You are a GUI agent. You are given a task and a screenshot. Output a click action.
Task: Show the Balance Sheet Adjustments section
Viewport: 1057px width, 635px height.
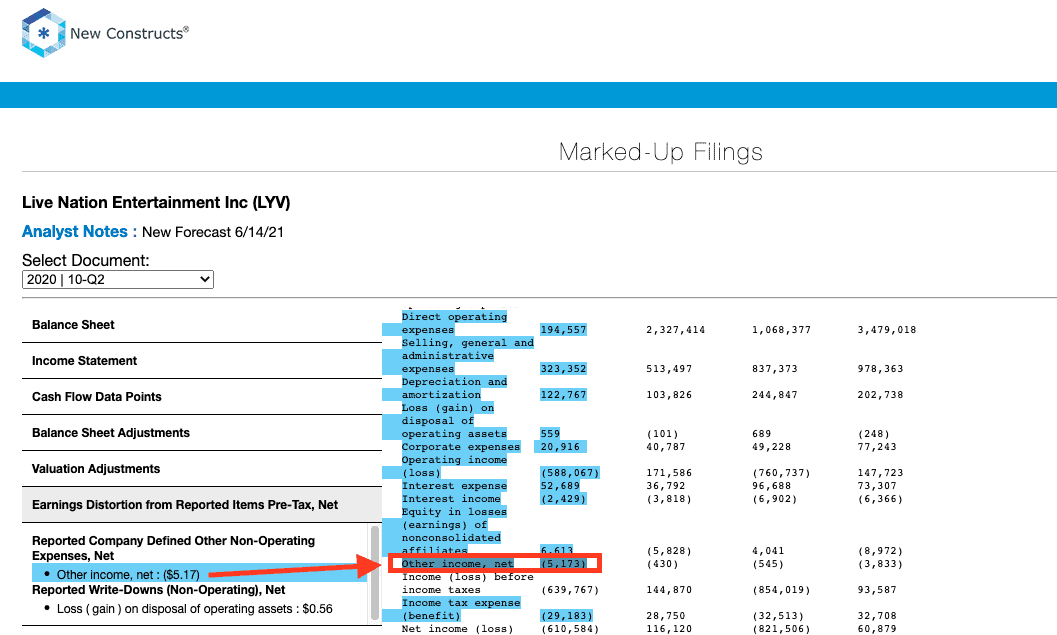tap(111, 433)
